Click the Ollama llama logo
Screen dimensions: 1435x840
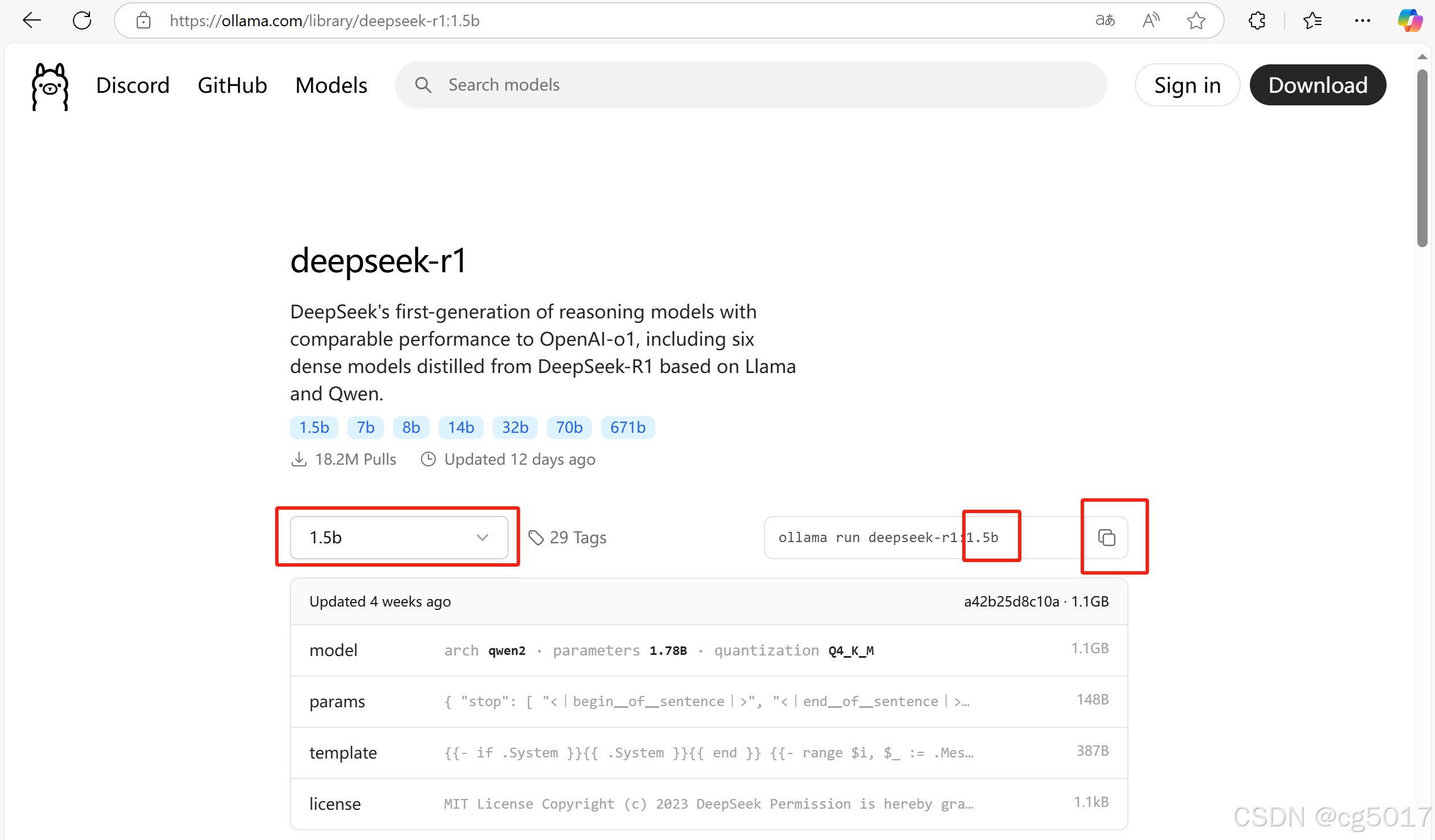[x=50, y=86]
